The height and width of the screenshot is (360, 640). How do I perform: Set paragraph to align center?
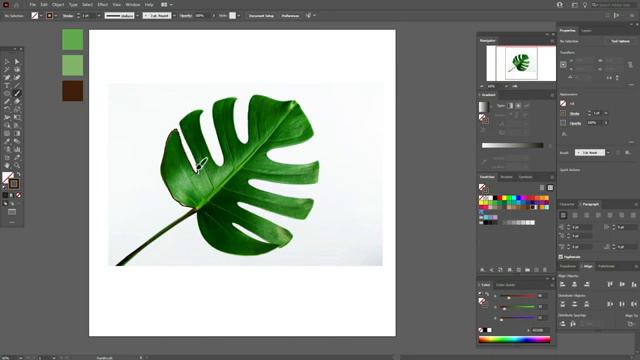[575, 215]
